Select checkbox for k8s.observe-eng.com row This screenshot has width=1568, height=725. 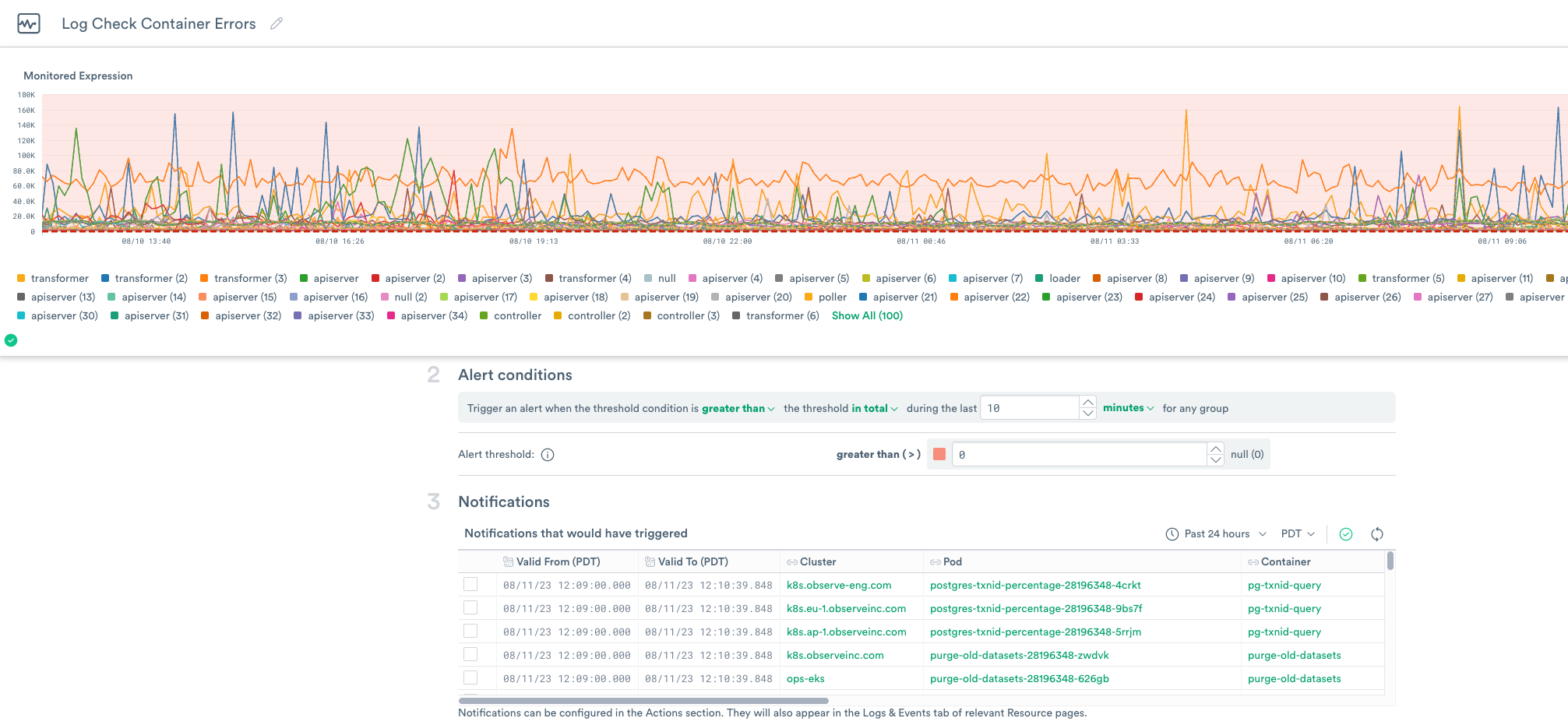(470, 584)
